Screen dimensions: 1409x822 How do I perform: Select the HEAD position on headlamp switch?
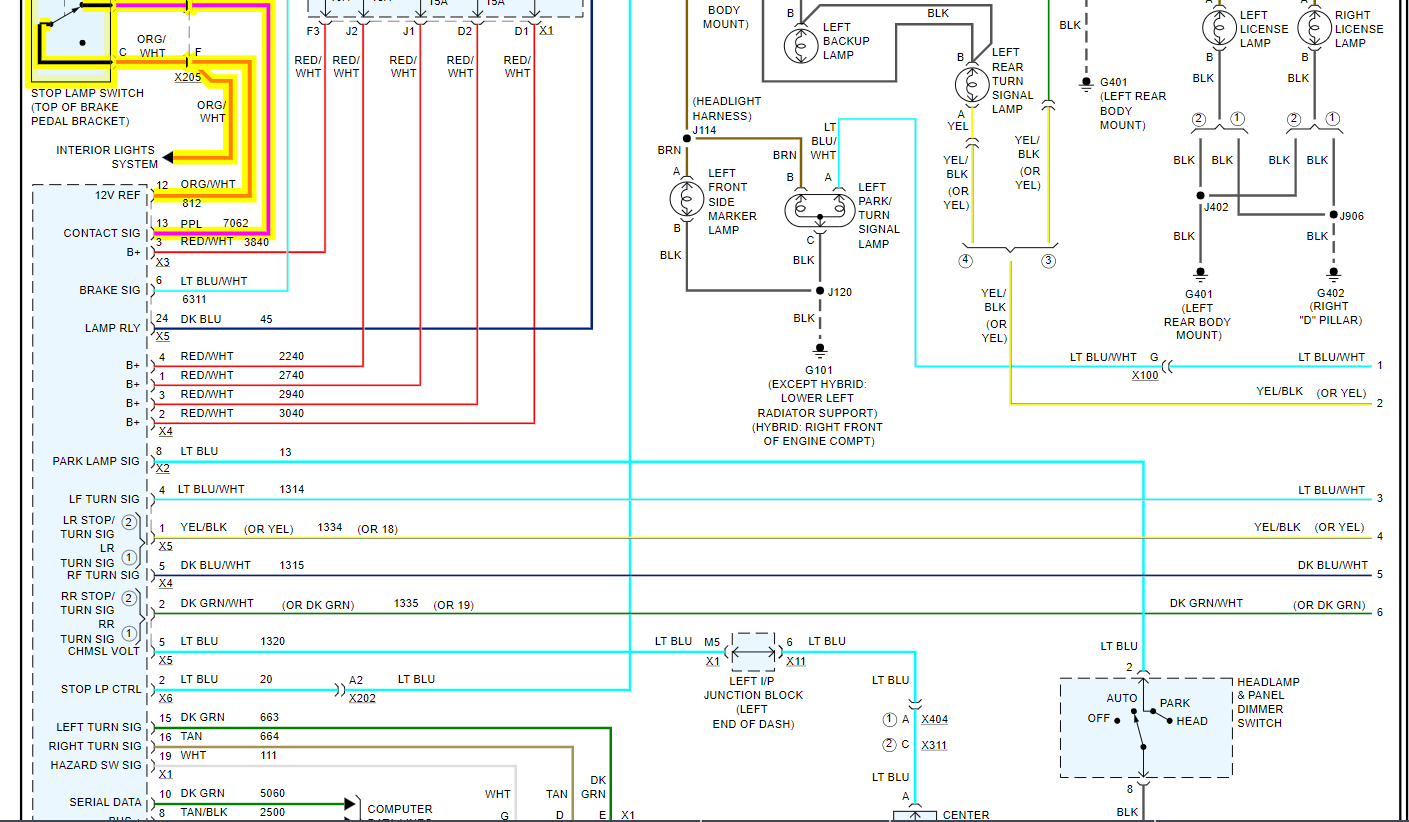[1192, 721]
